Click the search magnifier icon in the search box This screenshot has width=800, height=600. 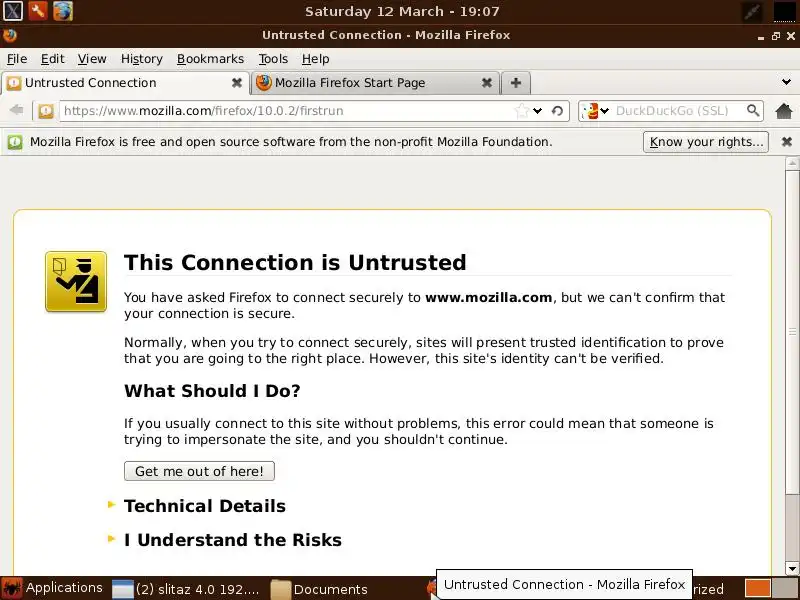tap(753, 110)
